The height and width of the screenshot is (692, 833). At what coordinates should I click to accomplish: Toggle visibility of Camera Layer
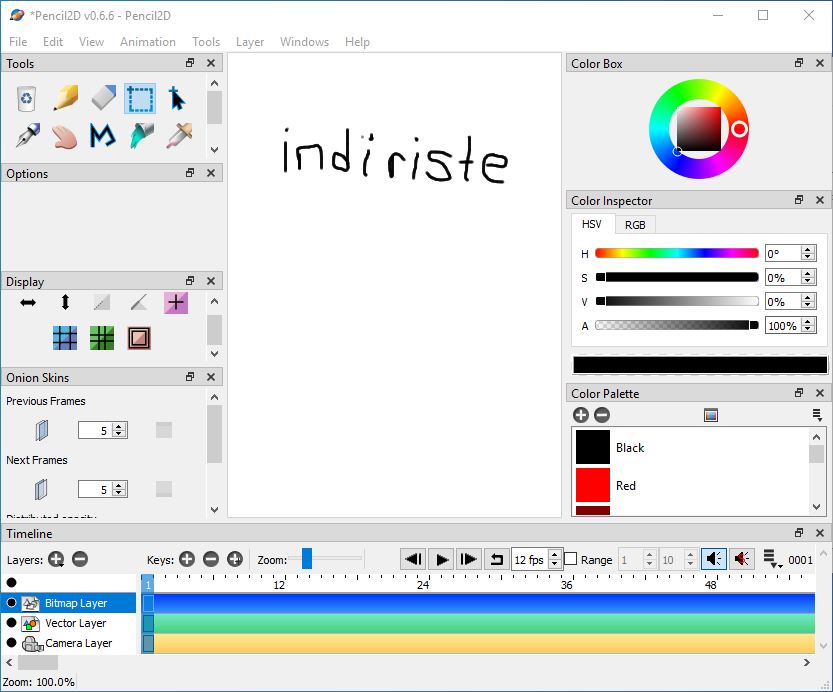(x=11, y=643)
